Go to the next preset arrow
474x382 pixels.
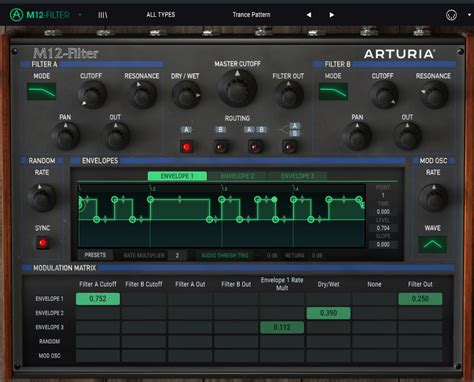331,15
